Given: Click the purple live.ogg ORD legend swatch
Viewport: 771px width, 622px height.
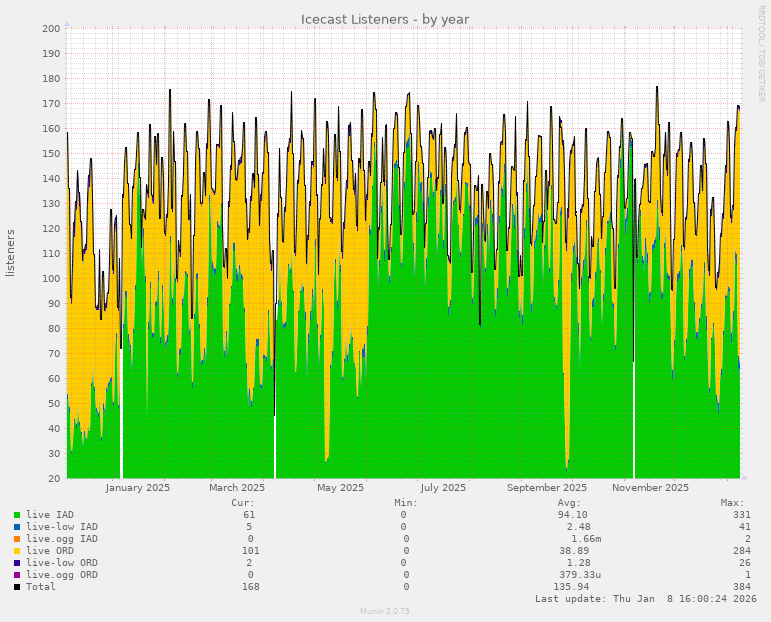Looking at the screenshot, I should click(x=17, y=575).
